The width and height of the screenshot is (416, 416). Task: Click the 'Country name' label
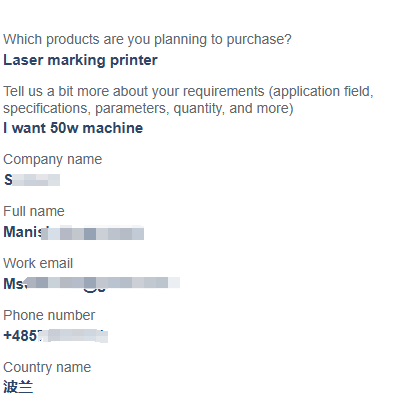47,367
